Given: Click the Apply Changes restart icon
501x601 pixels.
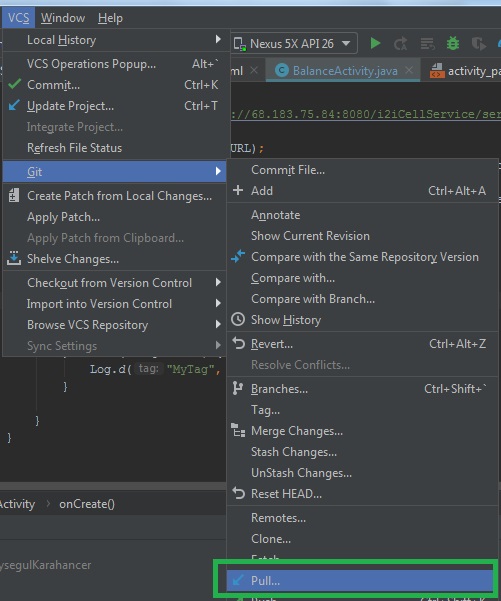Looking at the screenshot, I should [400, 44].
